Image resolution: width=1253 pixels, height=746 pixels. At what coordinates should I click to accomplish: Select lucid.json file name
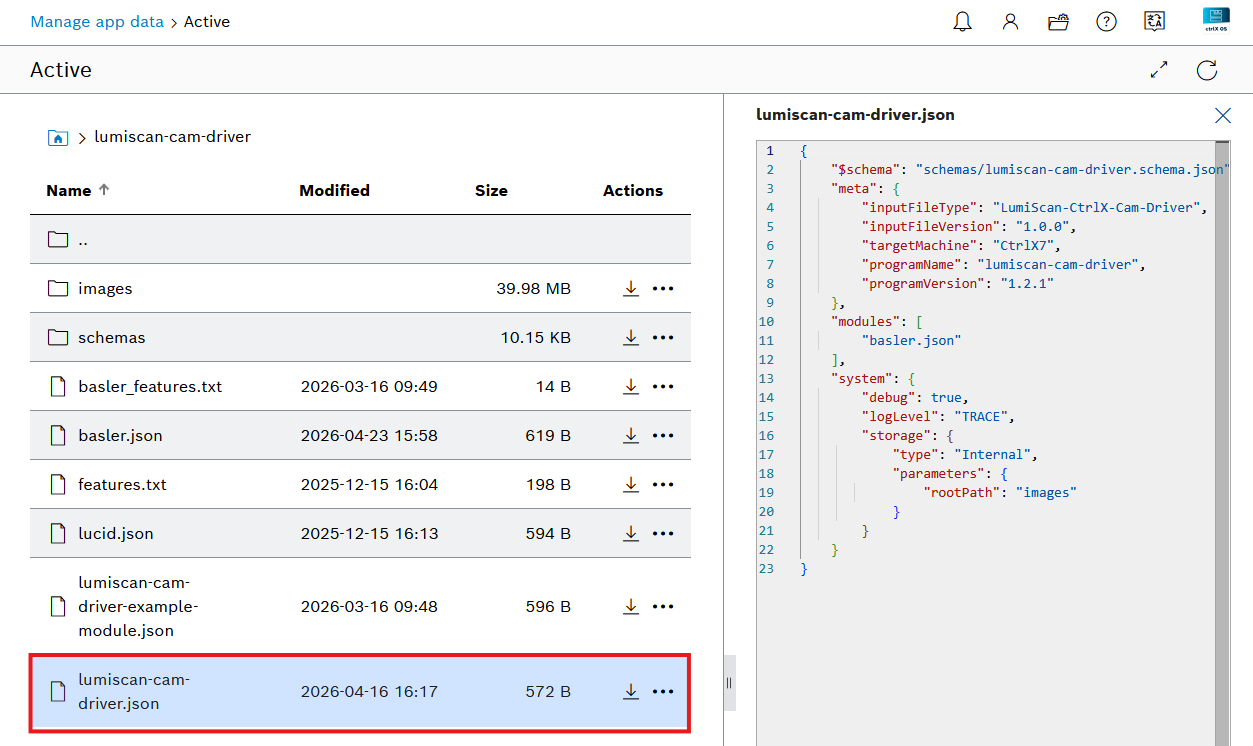116,534
